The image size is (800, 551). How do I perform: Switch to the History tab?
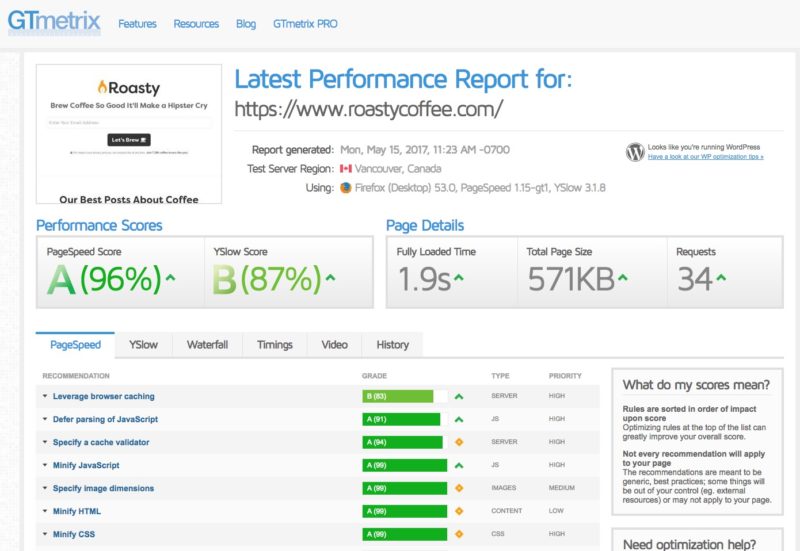(392, 345)
